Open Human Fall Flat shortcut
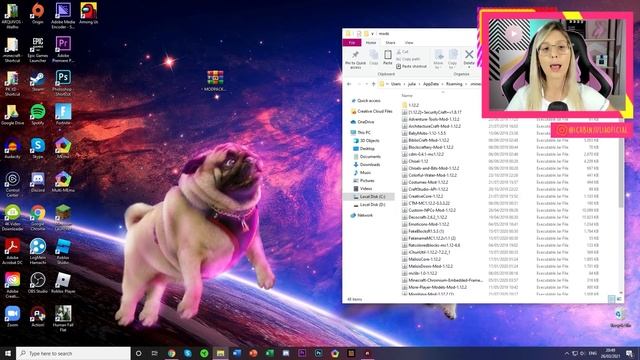The height and width of the screenshot is (360, 640). [x=63, y=319]
